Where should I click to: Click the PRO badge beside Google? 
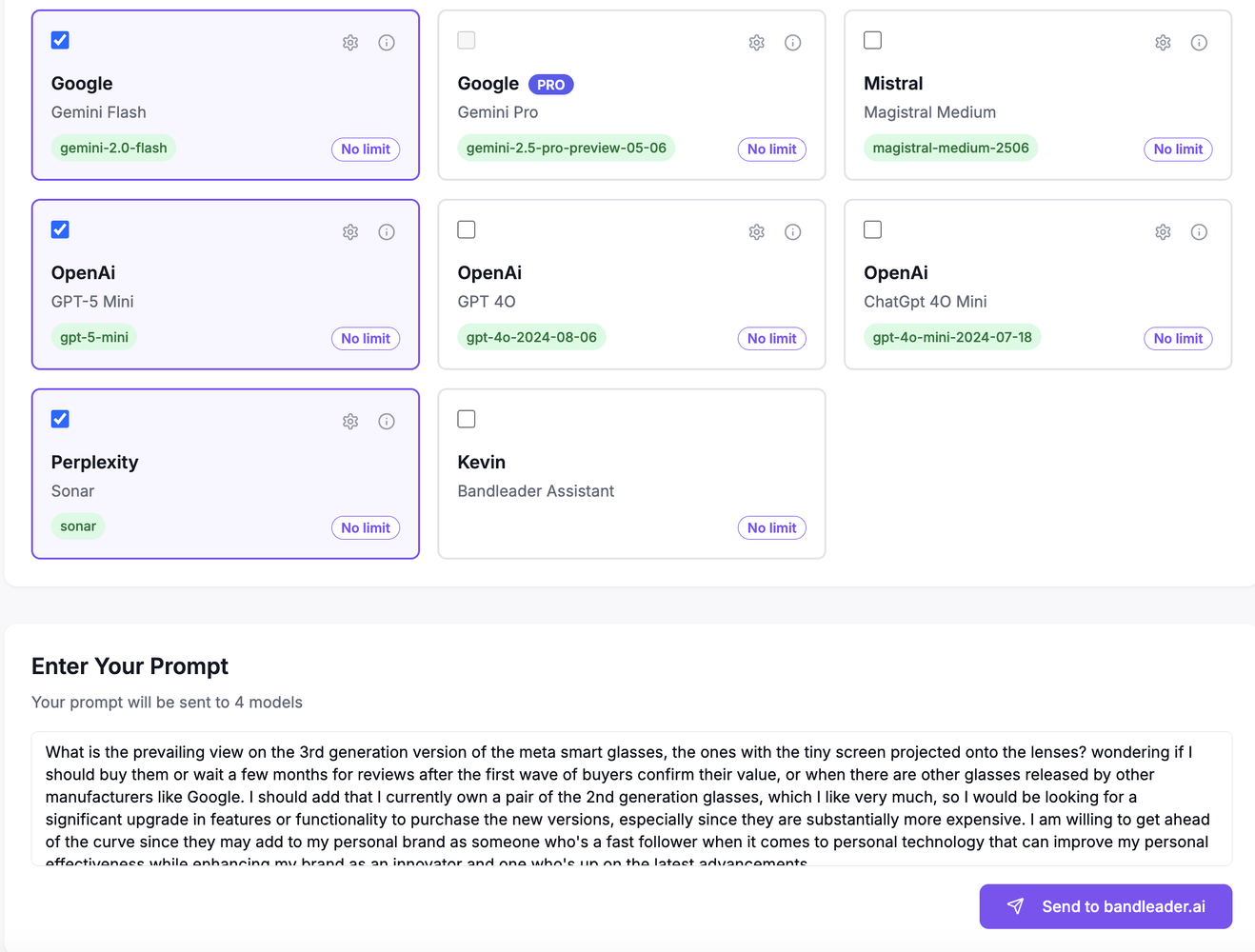tap(550, 85)
